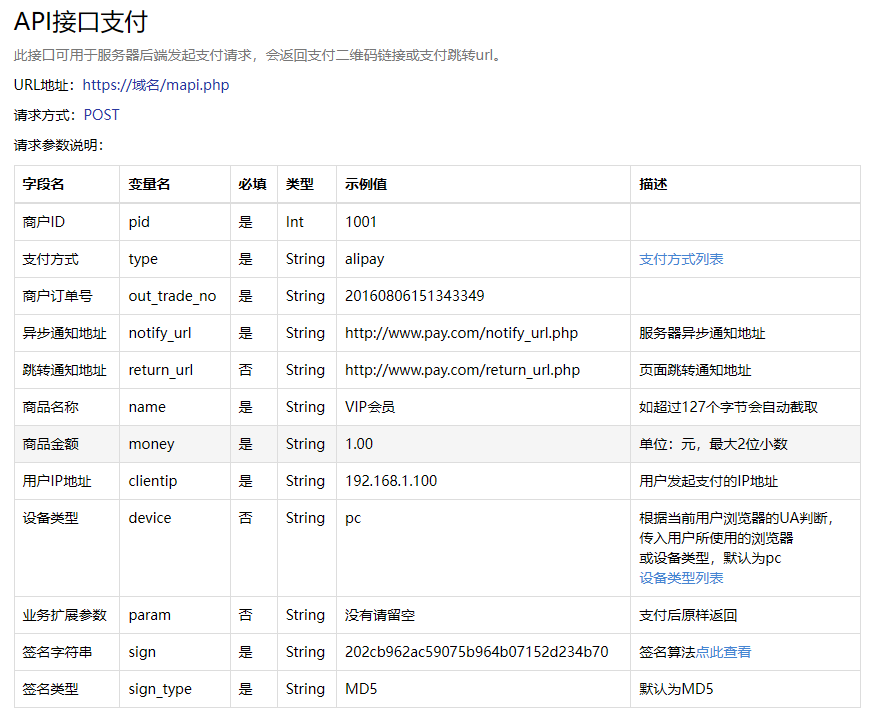The image size is (877, 716).
Task: Click the 字段名 table header
Action: click(x=42, y=184)
